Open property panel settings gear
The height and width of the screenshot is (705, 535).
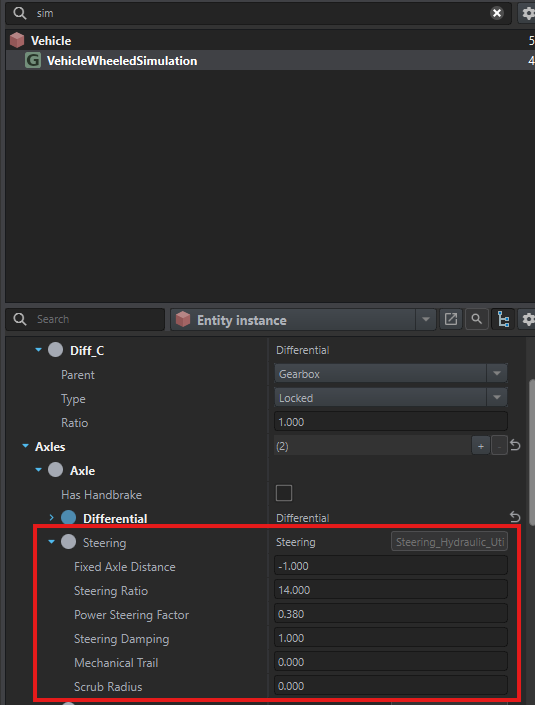528,320
